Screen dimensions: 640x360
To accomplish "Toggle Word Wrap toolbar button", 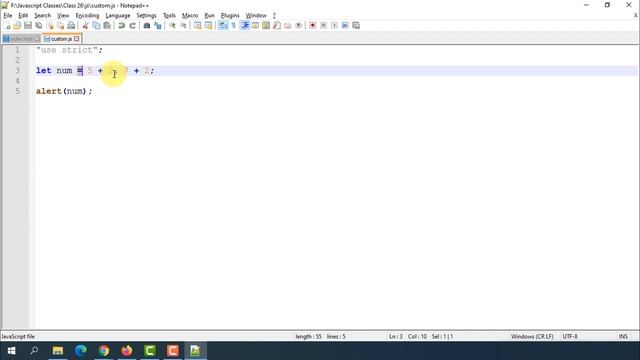I will pos(223,25).
